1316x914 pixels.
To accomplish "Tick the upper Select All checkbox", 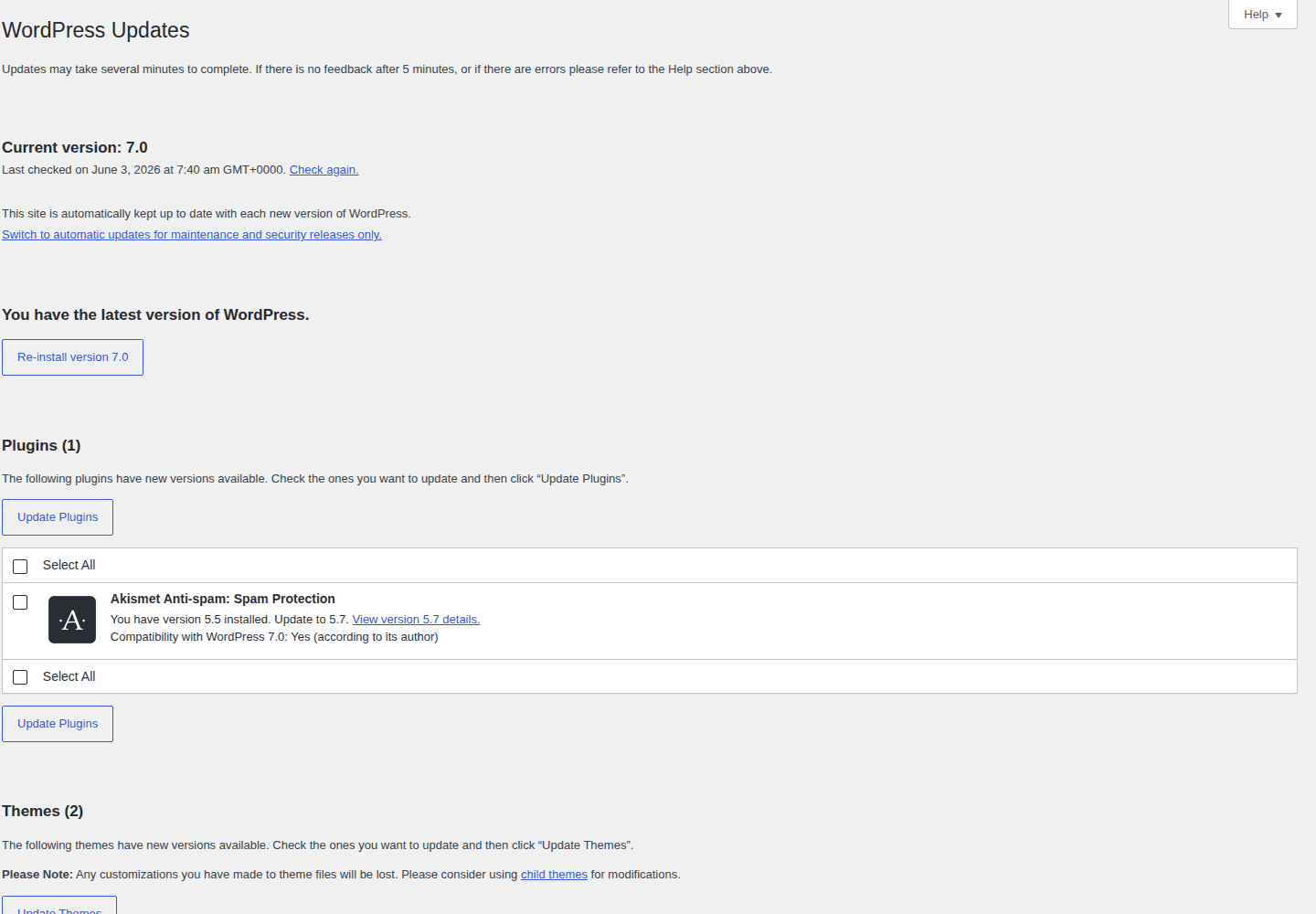I will (20, 567).
